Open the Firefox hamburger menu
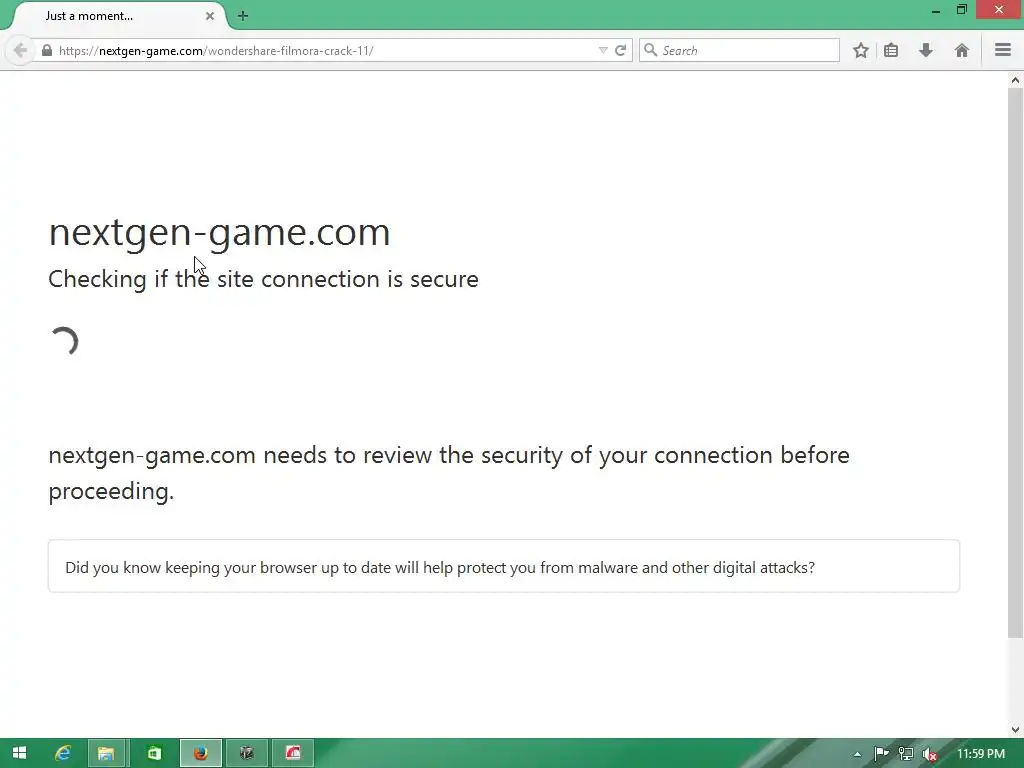The image size is (1024, 768). [1002, 50]
